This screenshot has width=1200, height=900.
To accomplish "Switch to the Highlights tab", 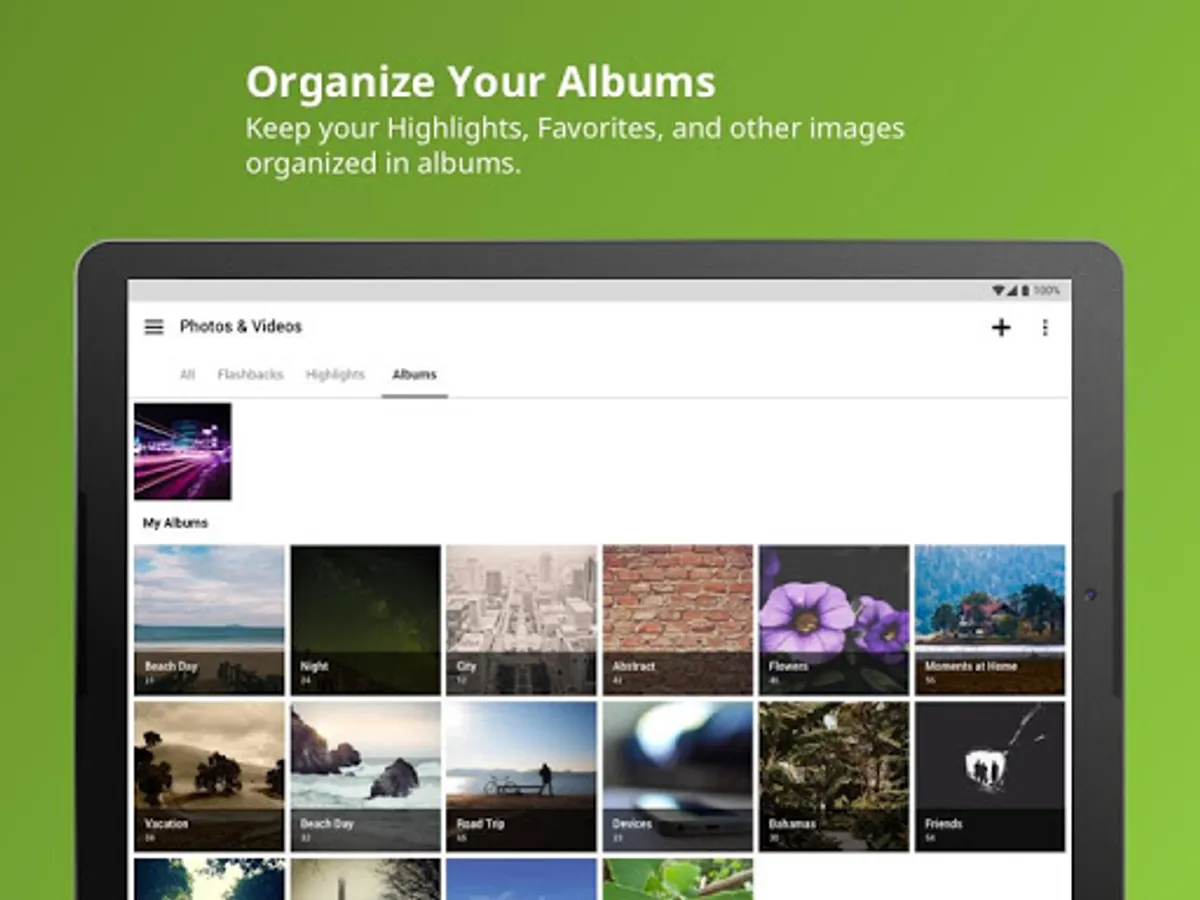I will [x=335, y=374].
